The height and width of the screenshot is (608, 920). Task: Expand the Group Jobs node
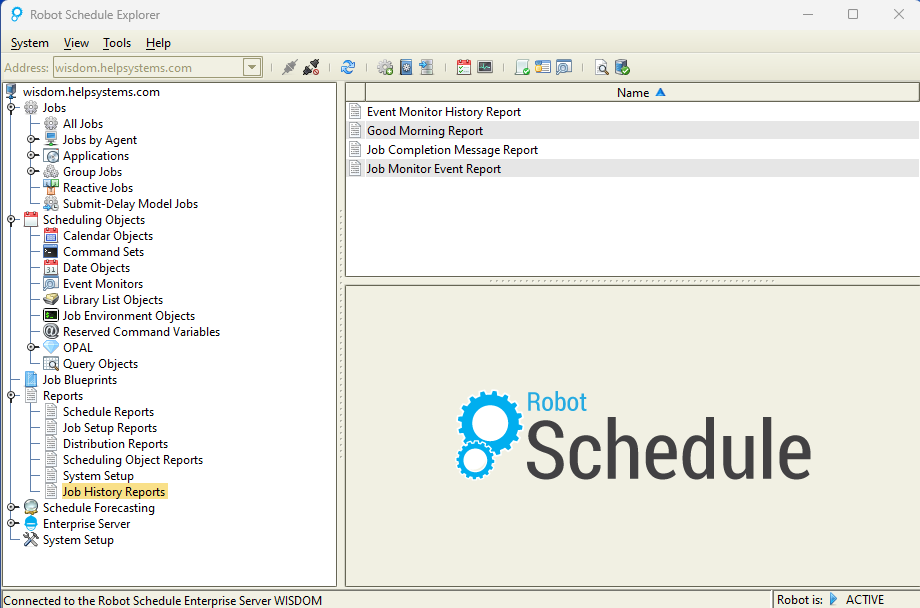[31, 171]
